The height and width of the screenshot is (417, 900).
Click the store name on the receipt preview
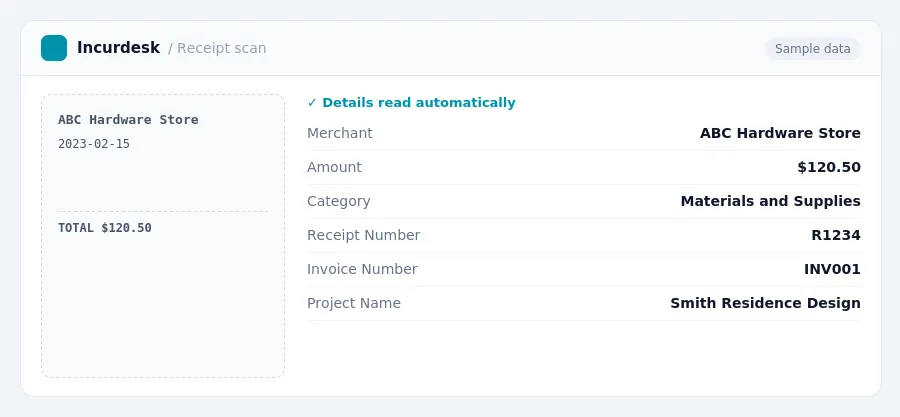click(x=128, y=119)
